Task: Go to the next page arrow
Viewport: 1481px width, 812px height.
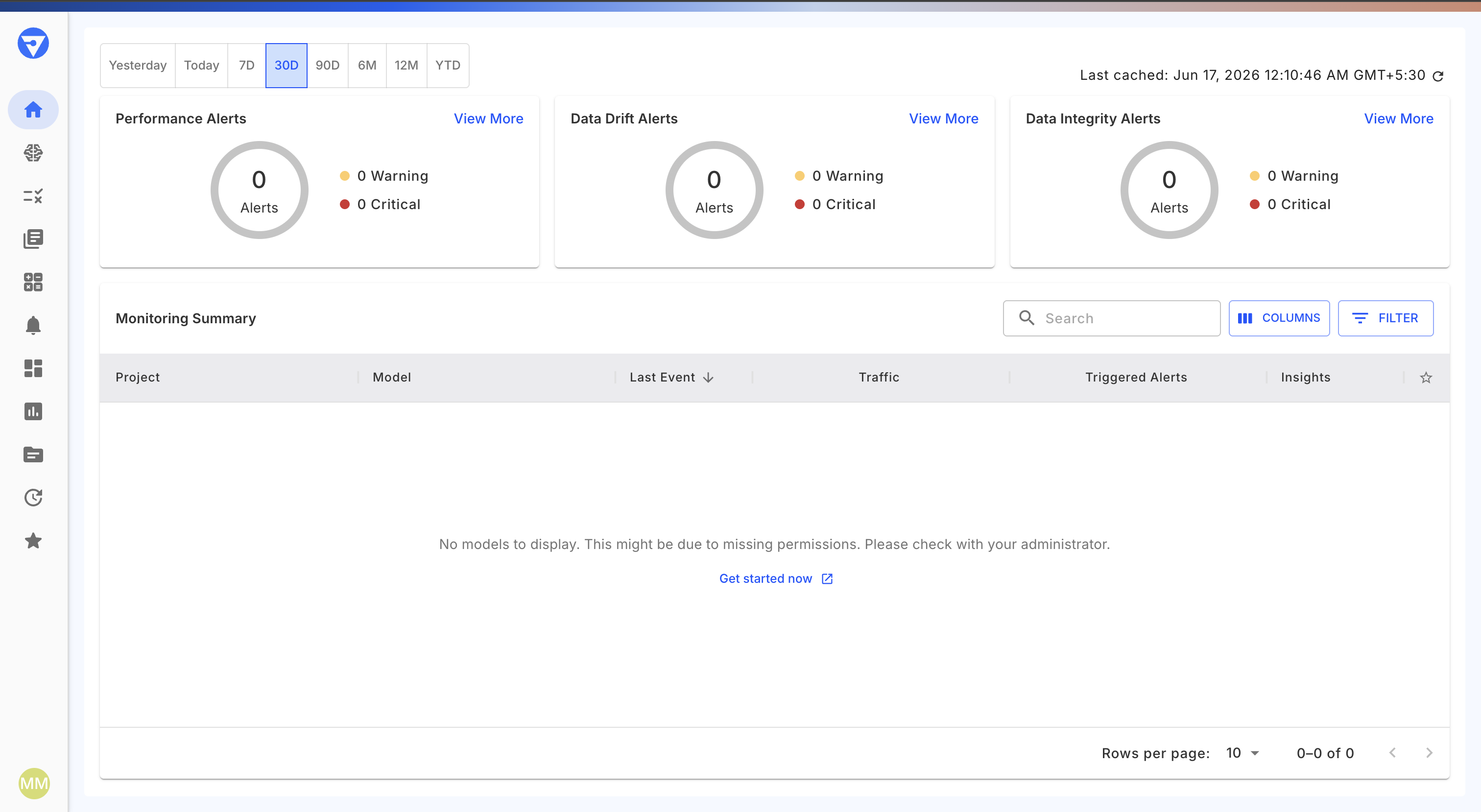Action: point(1429,753)
